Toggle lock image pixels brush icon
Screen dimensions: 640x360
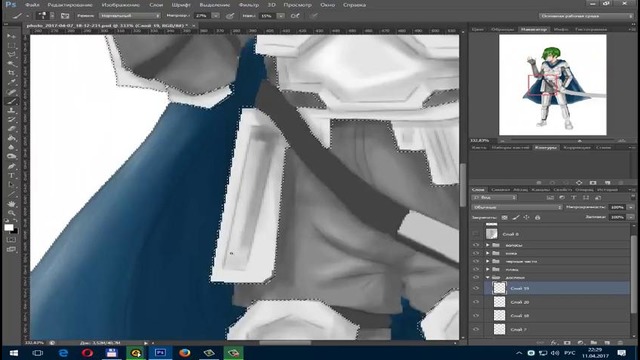coord(516,218)
